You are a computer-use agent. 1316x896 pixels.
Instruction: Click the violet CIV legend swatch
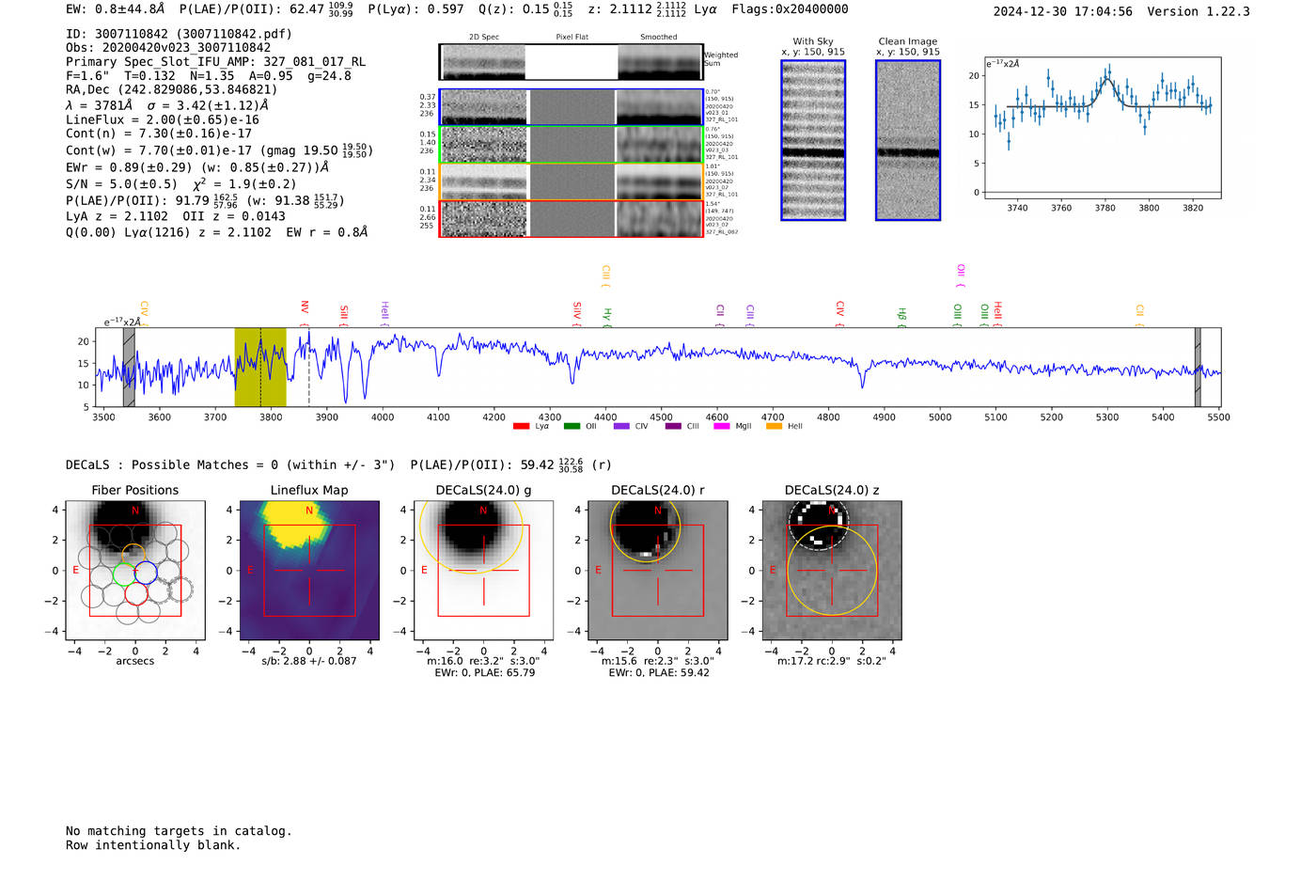click(x=621, y=427)
